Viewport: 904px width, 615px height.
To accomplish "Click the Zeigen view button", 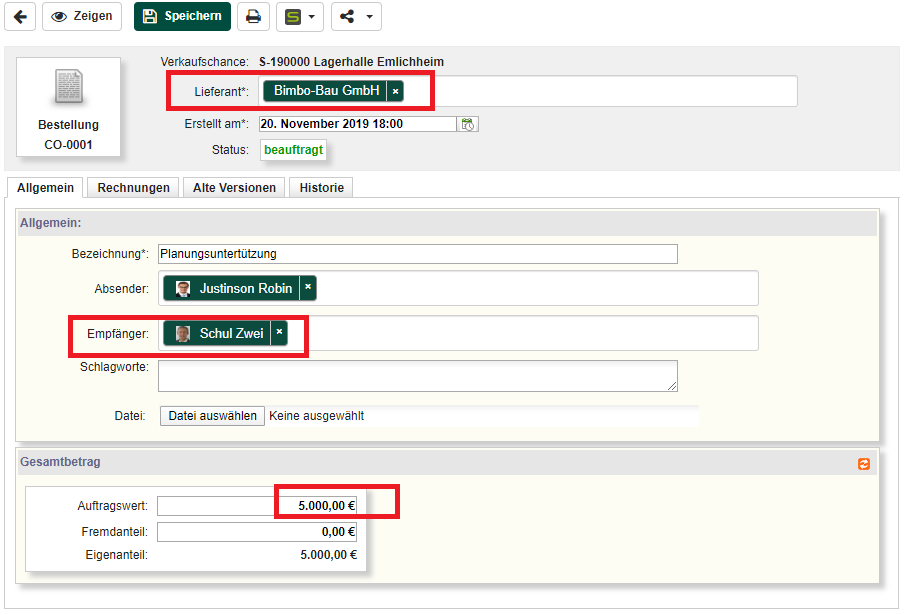I will point(82,16).
